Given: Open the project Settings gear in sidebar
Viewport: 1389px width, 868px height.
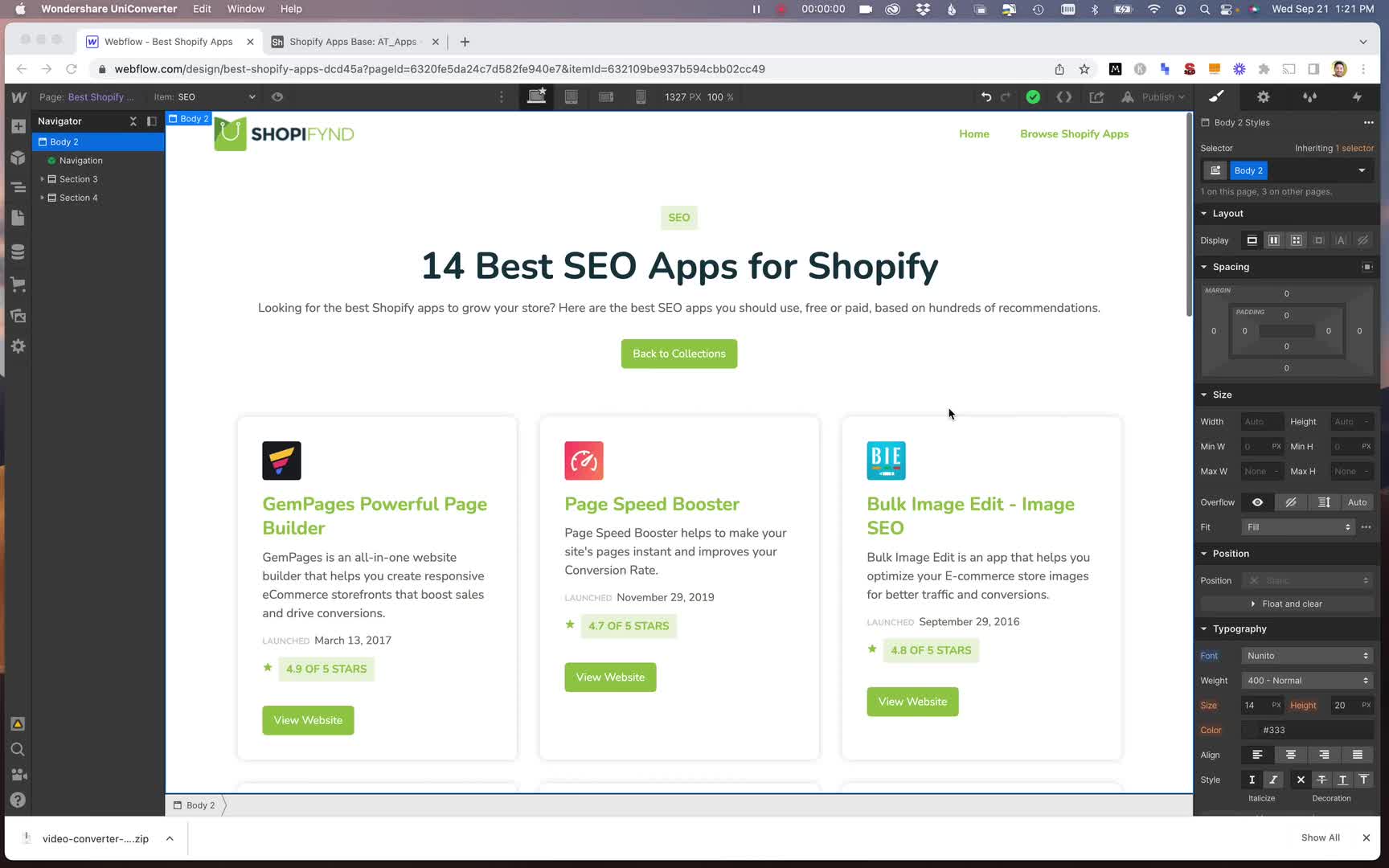Looking at the screenshot, I should pos(18,346).
